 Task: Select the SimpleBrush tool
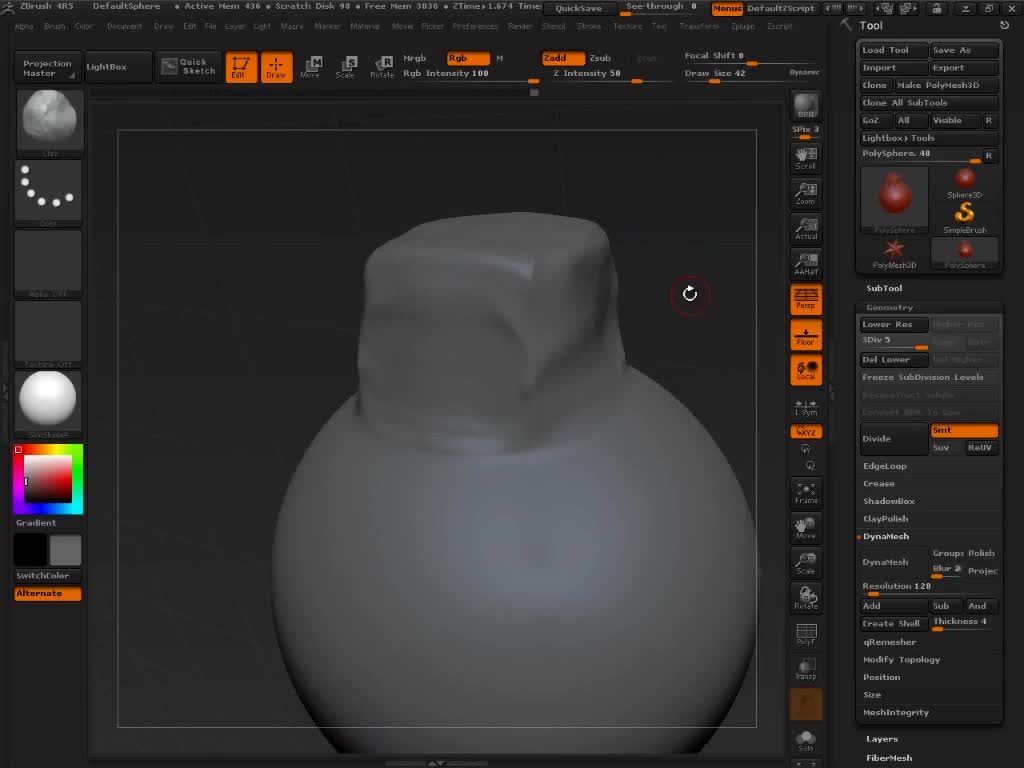pos(965,218)
